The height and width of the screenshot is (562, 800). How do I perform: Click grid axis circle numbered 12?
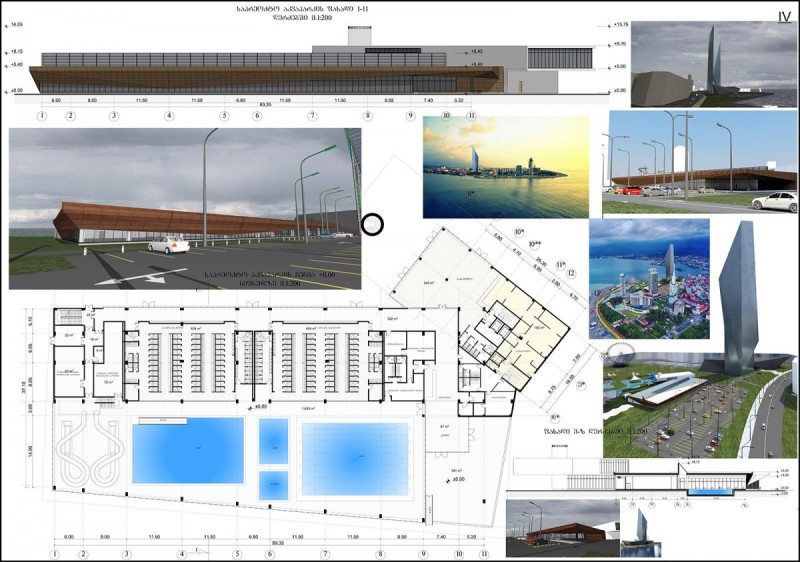point(571,272)
